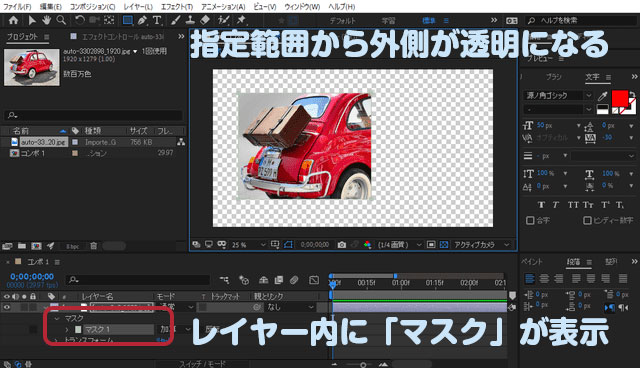The width and height of the screenshot is (640, 368).
Task: Select the Brush tool in toolbar
Action: [x=176, y=20]
